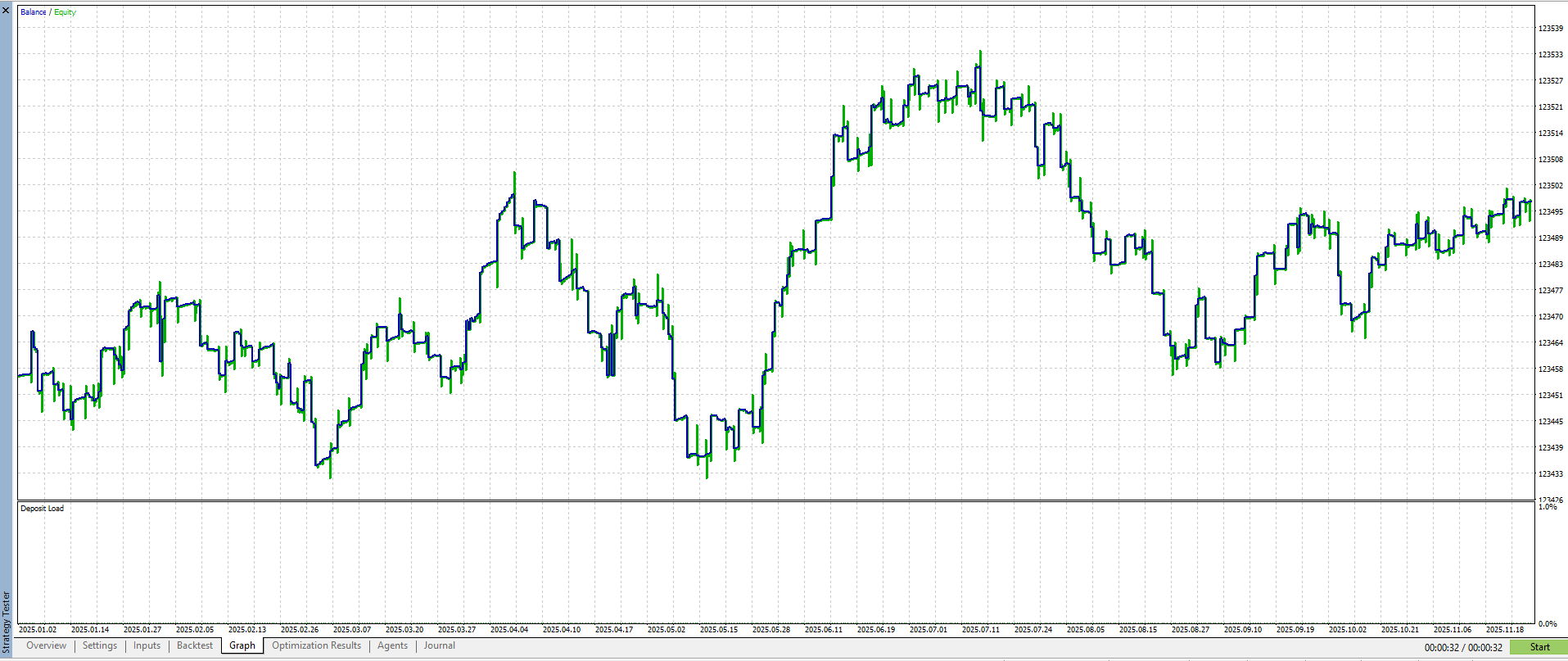Go to the Backtest tab
The width and height of the screenshot is (1568, 661).
click(195, 646)
